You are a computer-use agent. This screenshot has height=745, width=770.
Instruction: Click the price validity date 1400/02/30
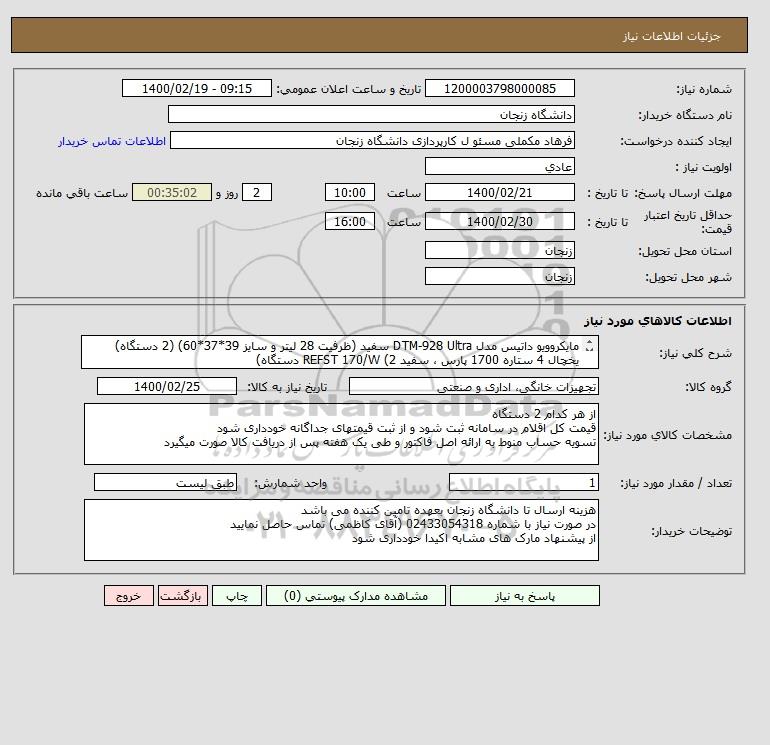tap(499, 221)
